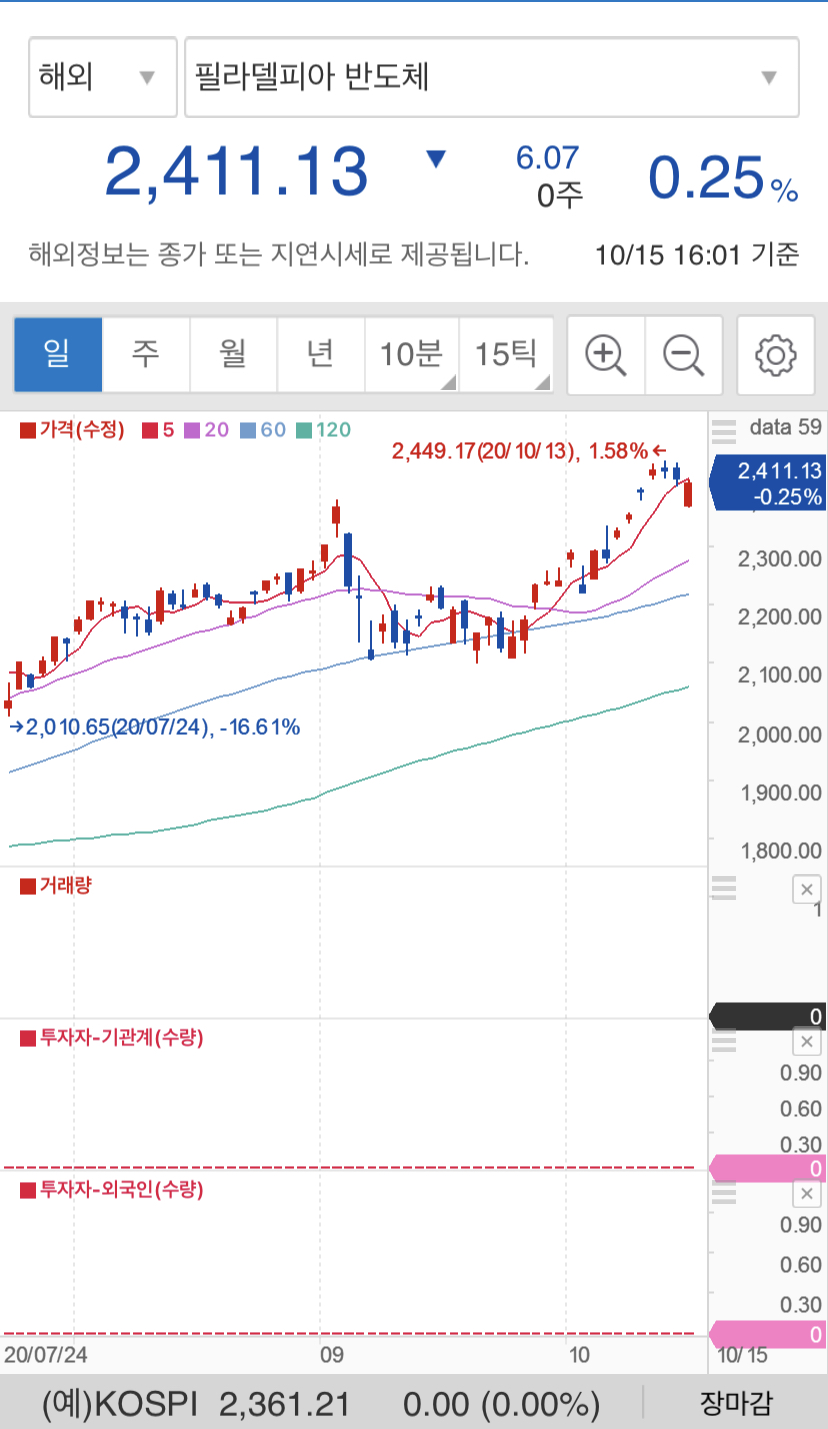Viewport: 828px width, 1429px height.
Task: Close the 투자자-외국인 panel
Action: (x=806, y=1194)
